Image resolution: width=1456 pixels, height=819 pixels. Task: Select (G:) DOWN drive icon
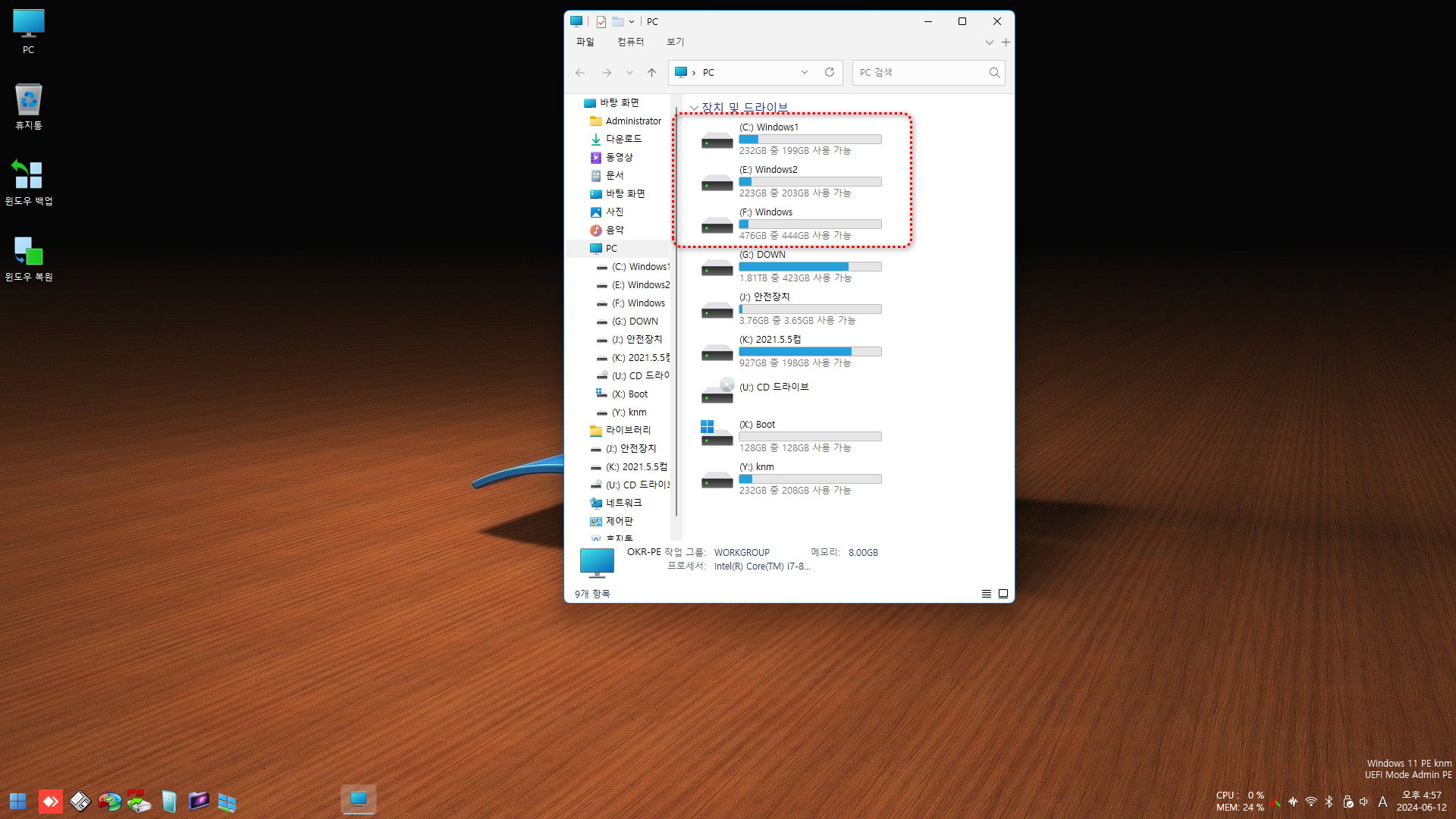[717, 268]
